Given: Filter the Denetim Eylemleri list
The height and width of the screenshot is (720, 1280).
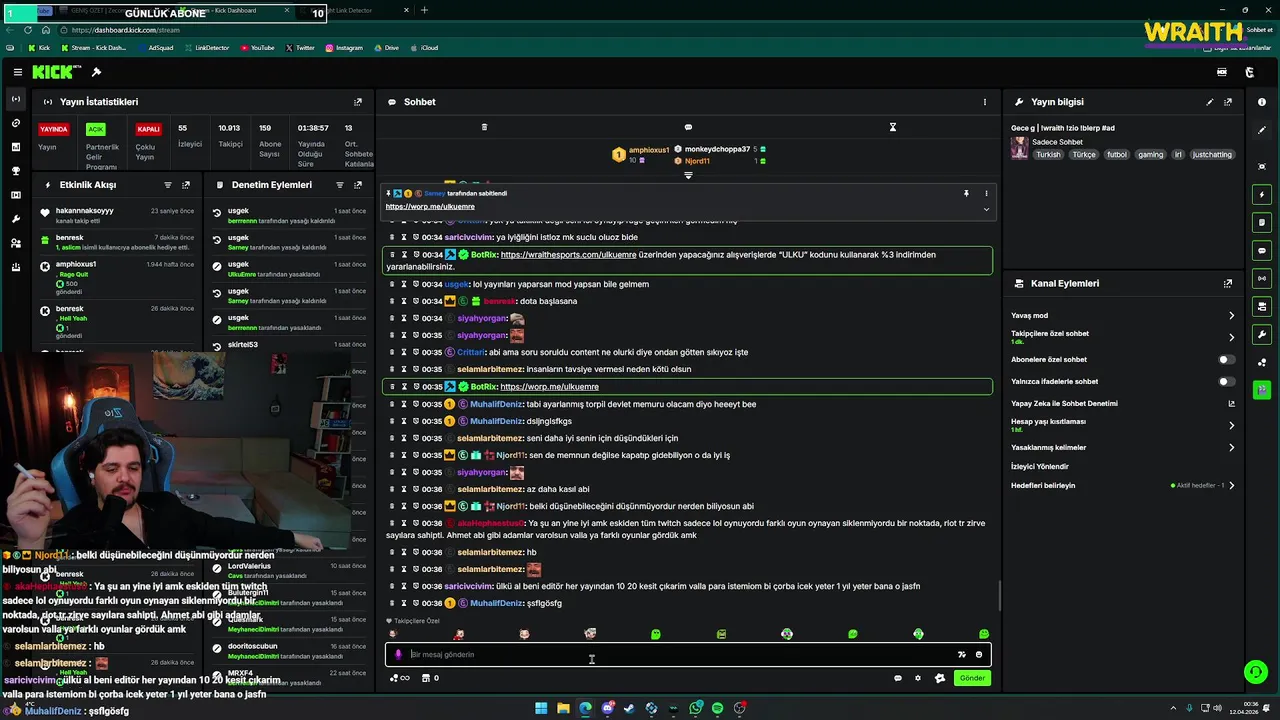Looking at the screenshot, I should coord(340,185).
